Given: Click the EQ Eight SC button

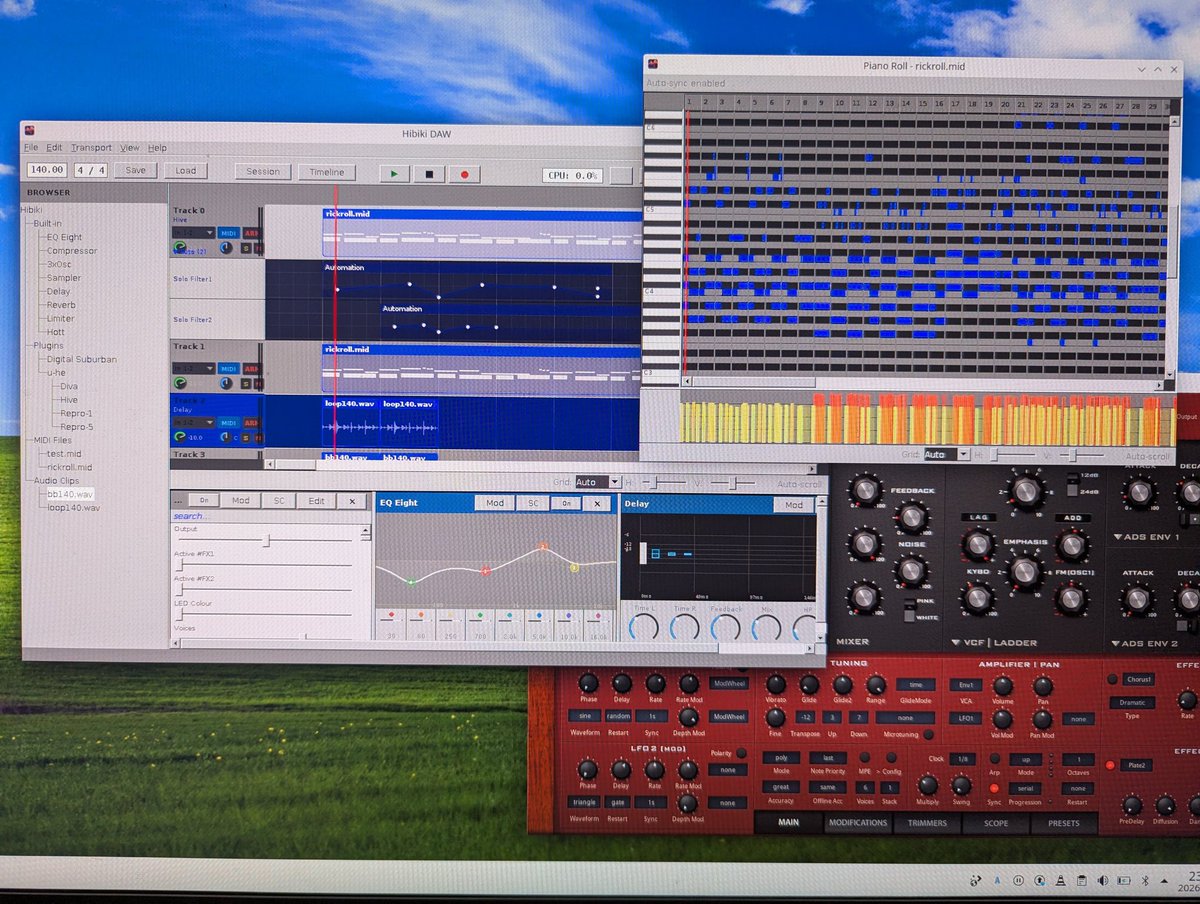Looking at the screenshot, I should coord(532,503).
